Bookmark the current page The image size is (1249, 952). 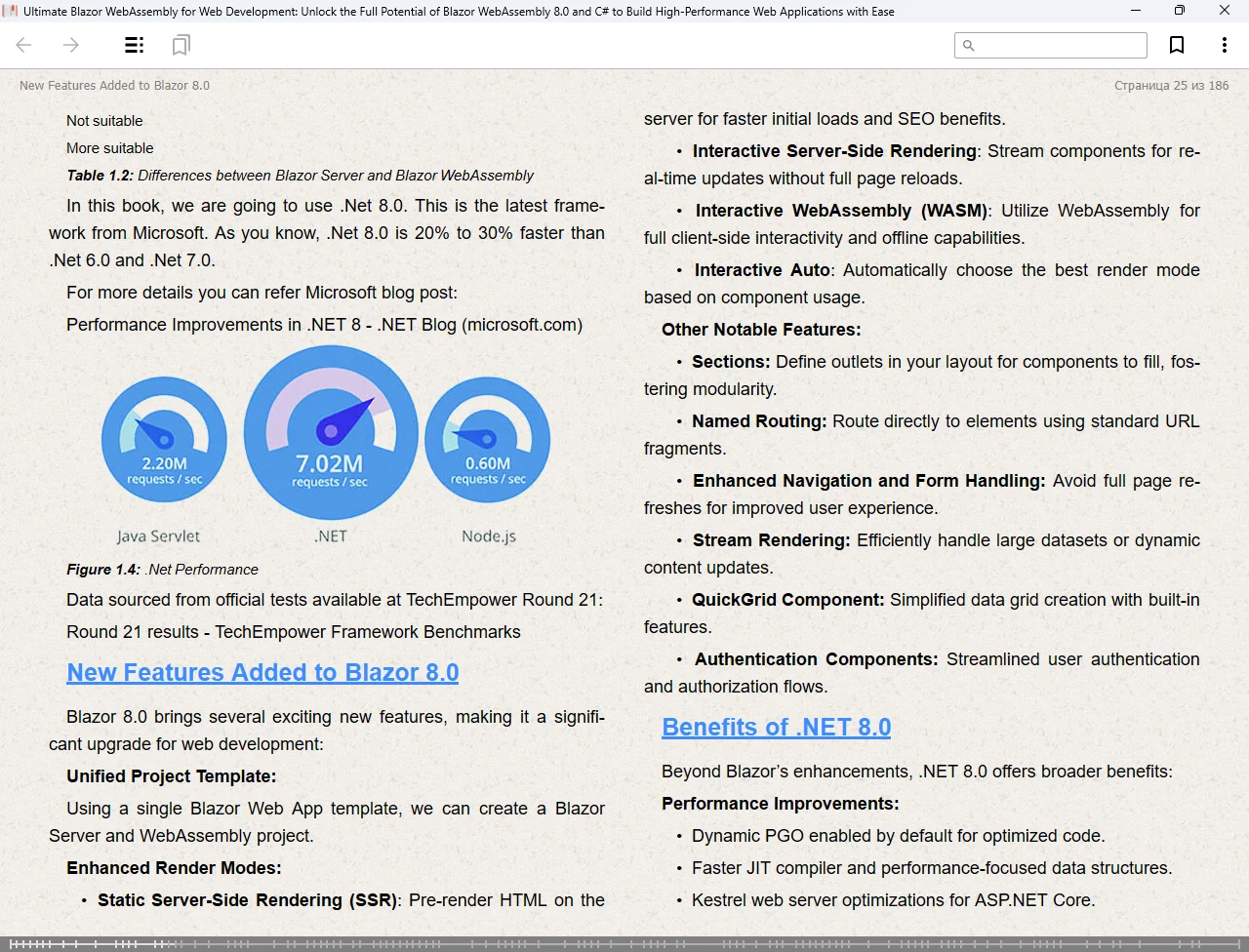(x=1177, y=45)
